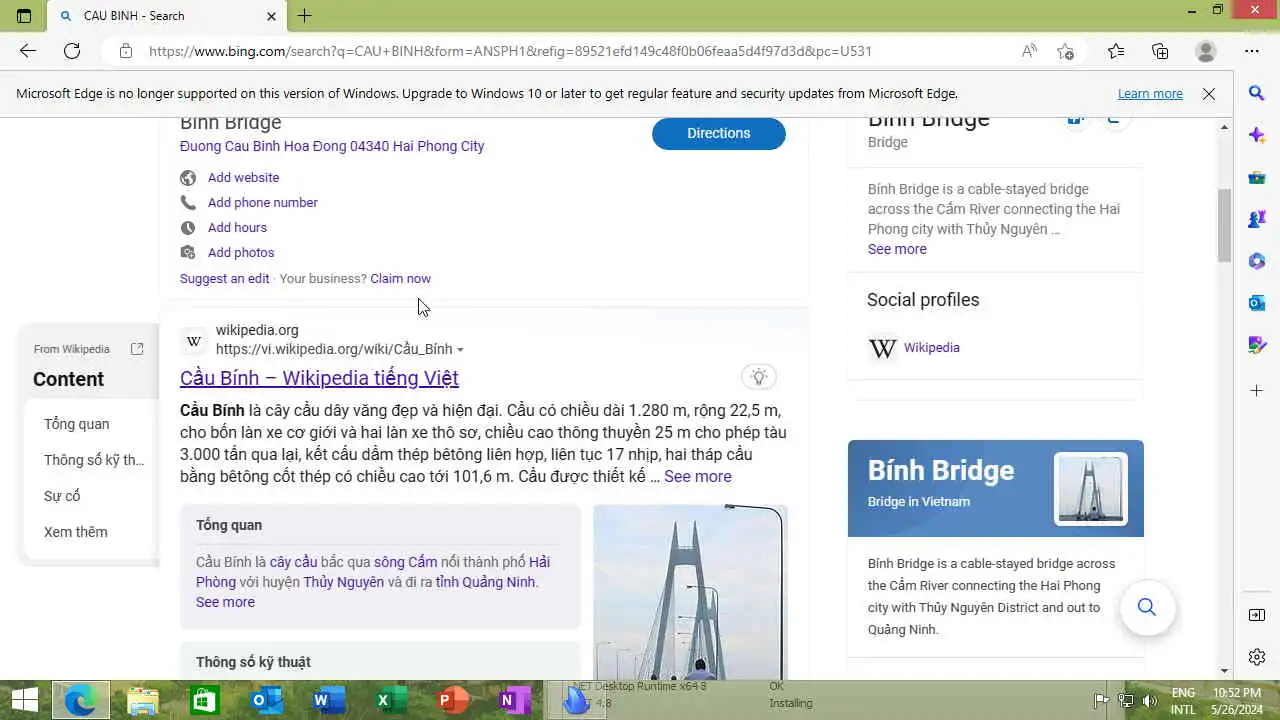This screenshot has height=720, width=1280.
Task: Open tab actions menu icon
Action: tap(24, 16)
